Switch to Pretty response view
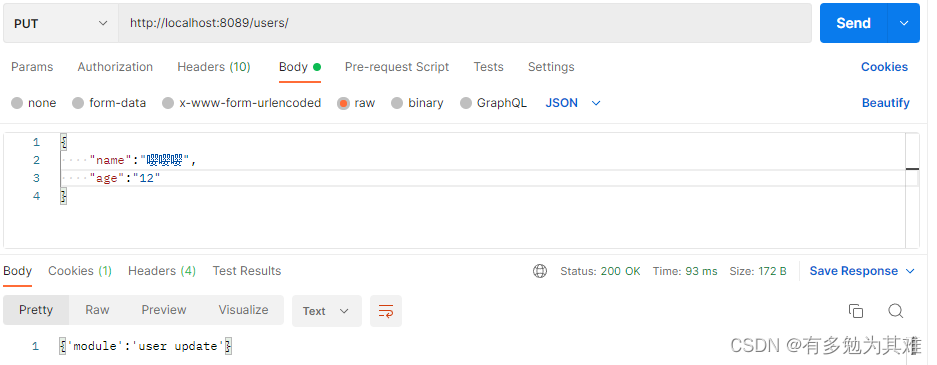The image size is (937, 365). point(36,310)
